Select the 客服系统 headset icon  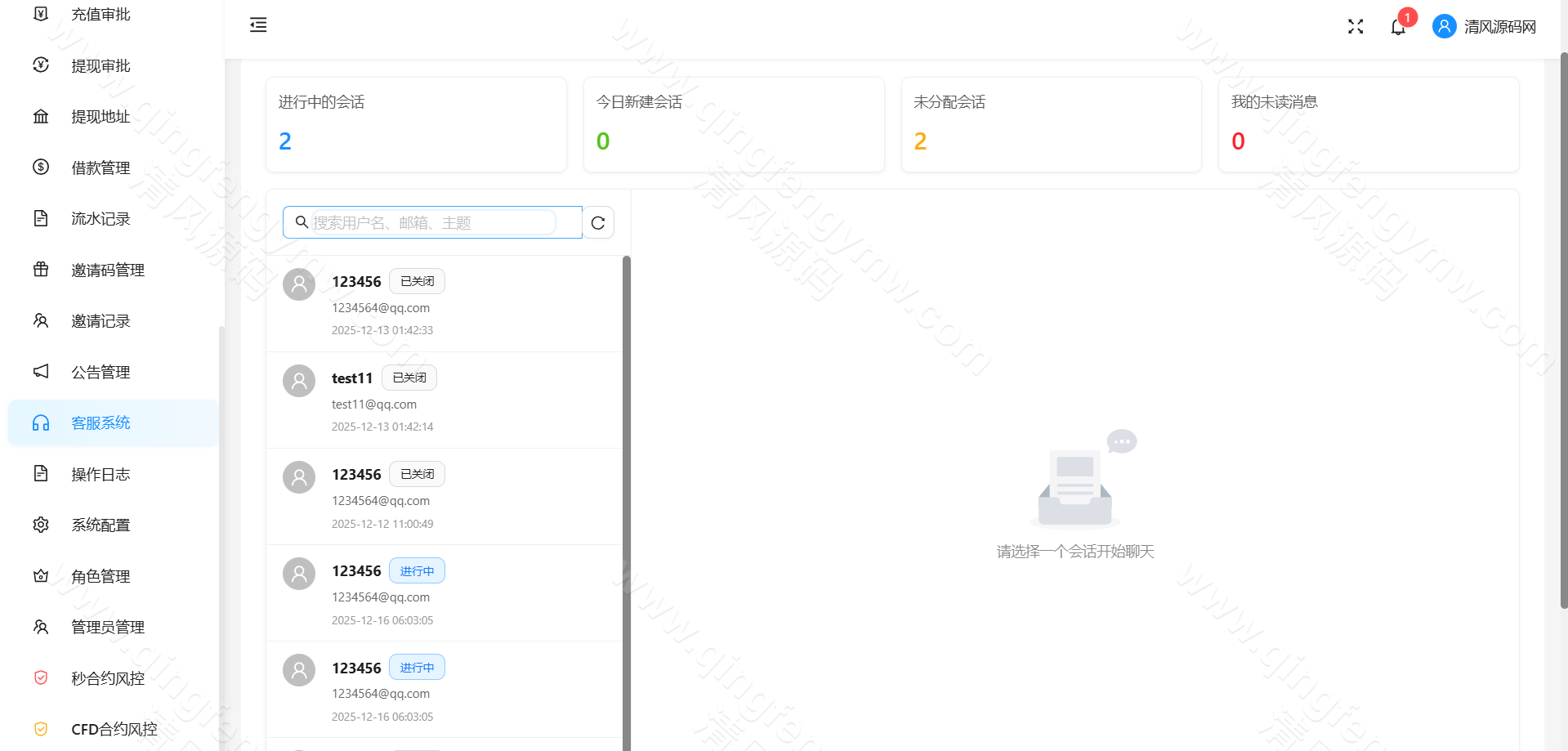(x=41, y=422)
